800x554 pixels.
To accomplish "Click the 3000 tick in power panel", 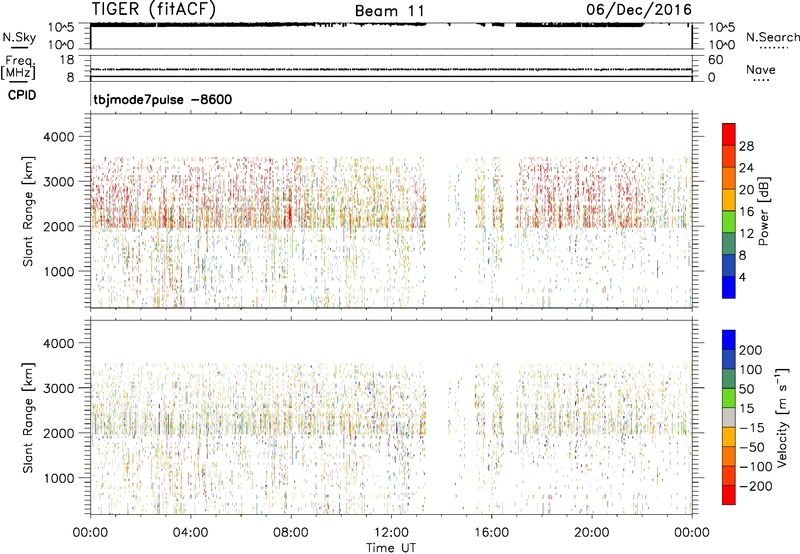I will (59, 182).
